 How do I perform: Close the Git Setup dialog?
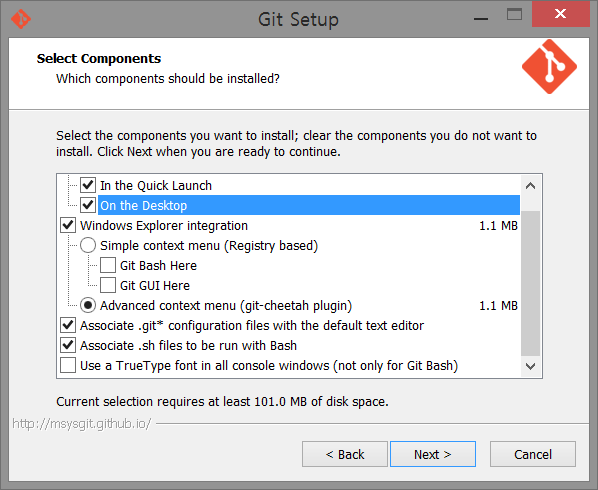click(561, 14)
